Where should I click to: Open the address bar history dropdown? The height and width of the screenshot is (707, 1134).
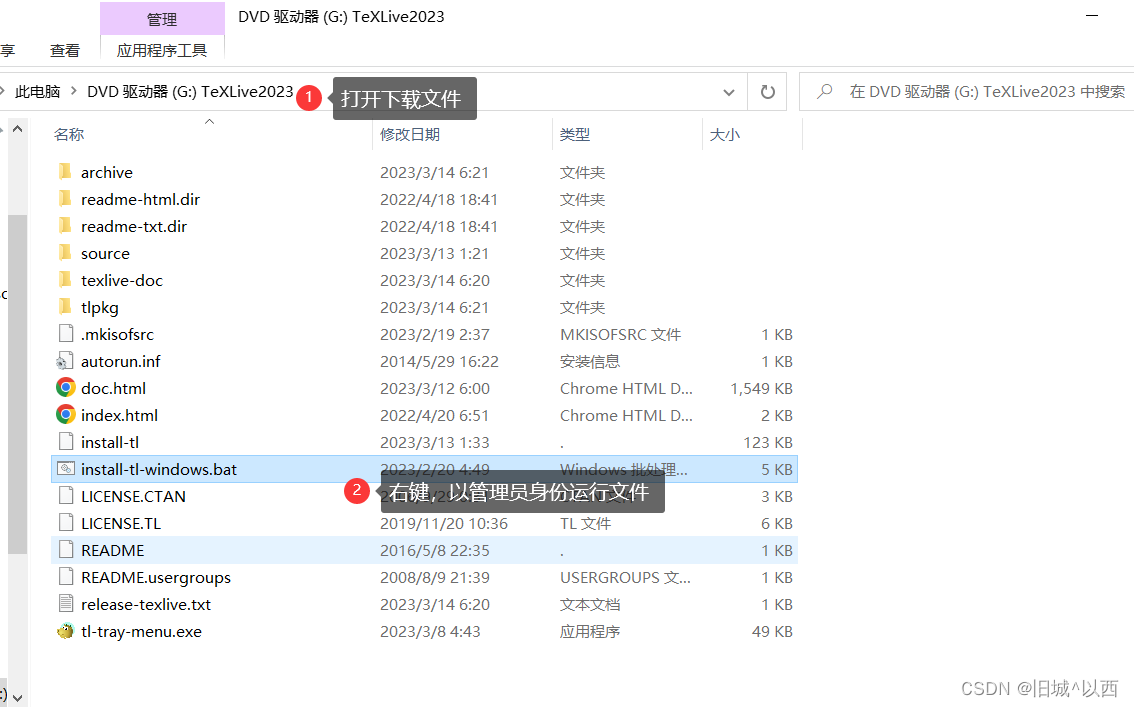pyautogui.click(x=729, y=92)
